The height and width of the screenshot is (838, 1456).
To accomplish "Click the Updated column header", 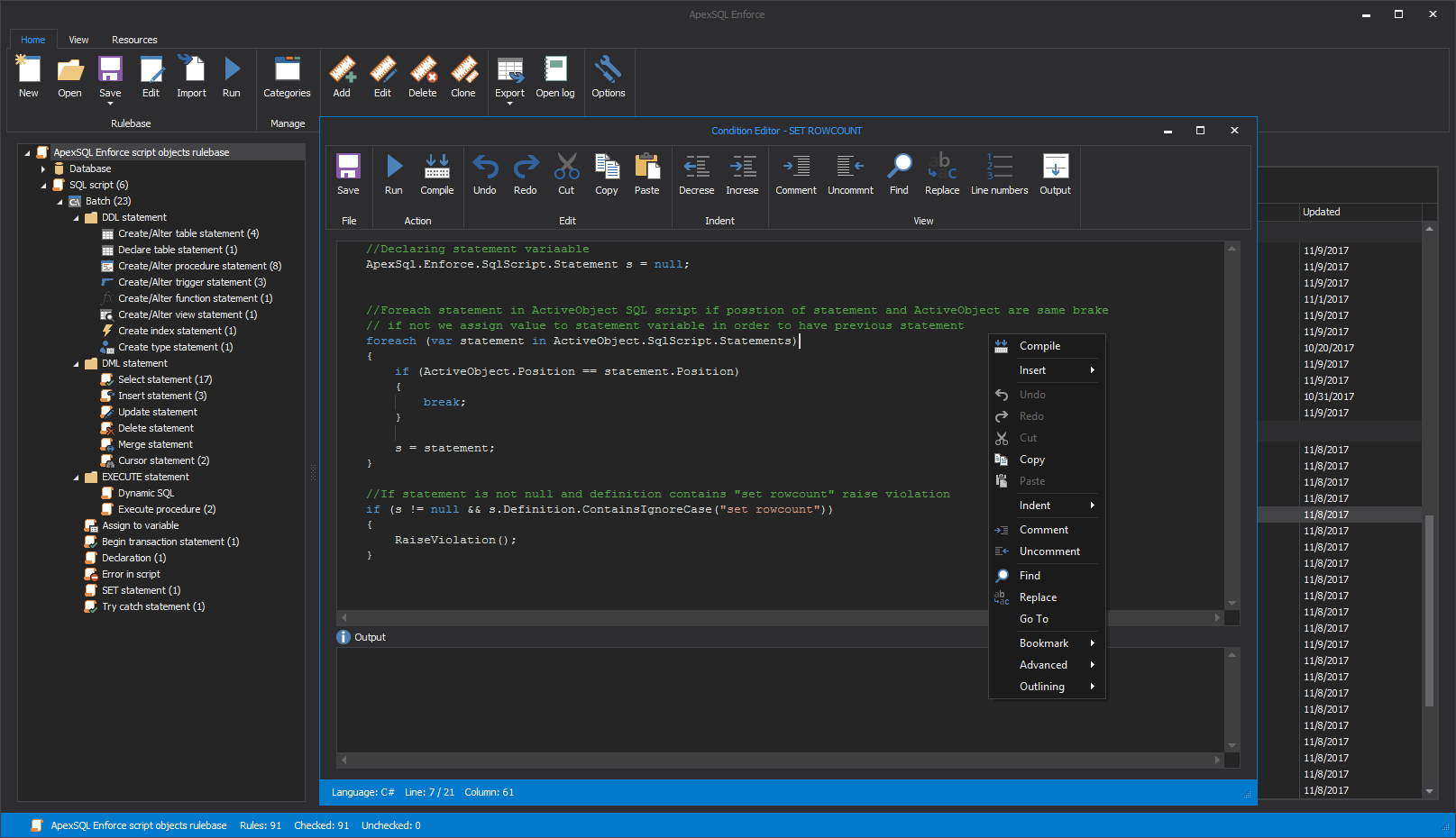I will (1360, 213).
